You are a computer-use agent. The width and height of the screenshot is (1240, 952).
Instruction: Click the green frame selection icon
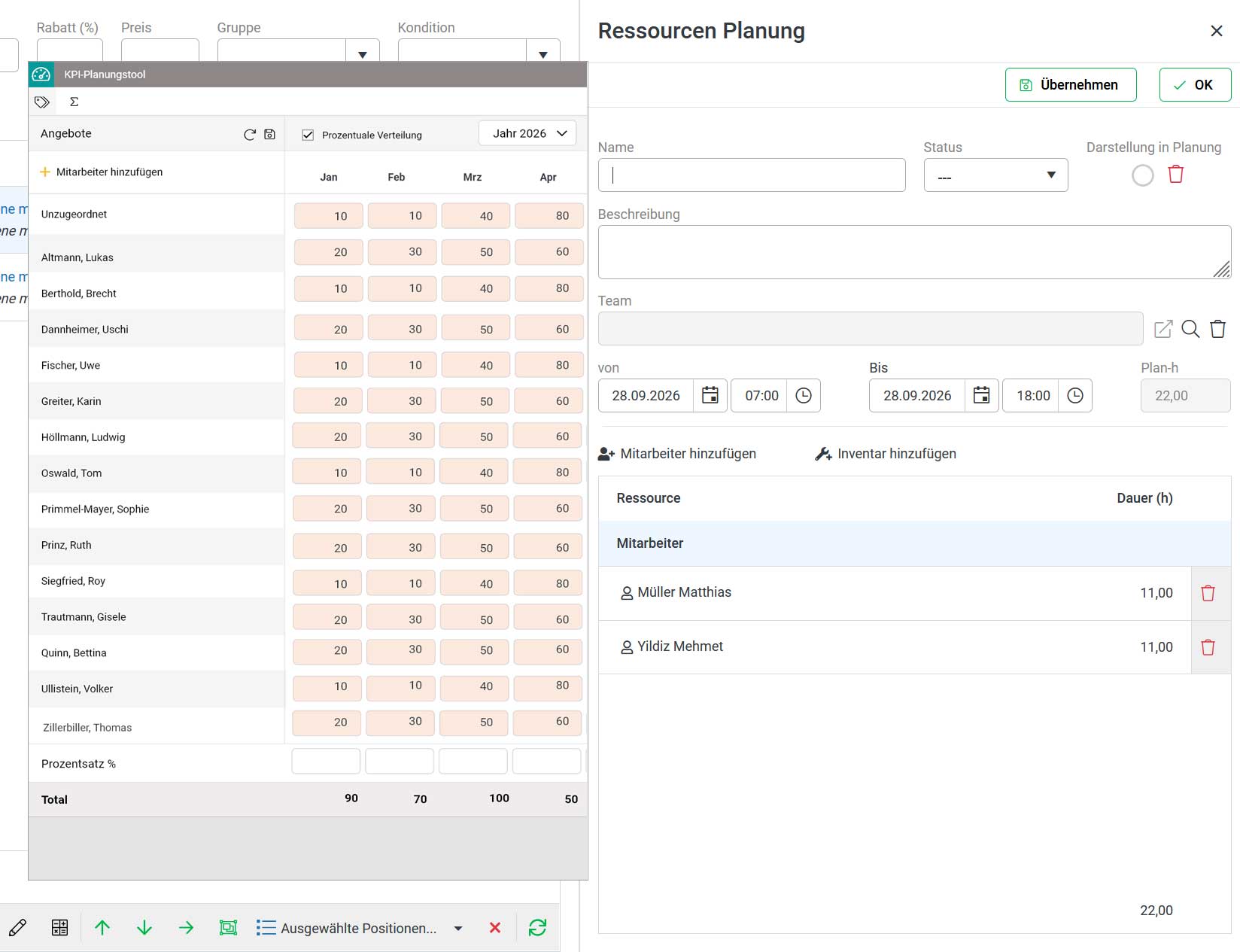[x=228, y=928]
